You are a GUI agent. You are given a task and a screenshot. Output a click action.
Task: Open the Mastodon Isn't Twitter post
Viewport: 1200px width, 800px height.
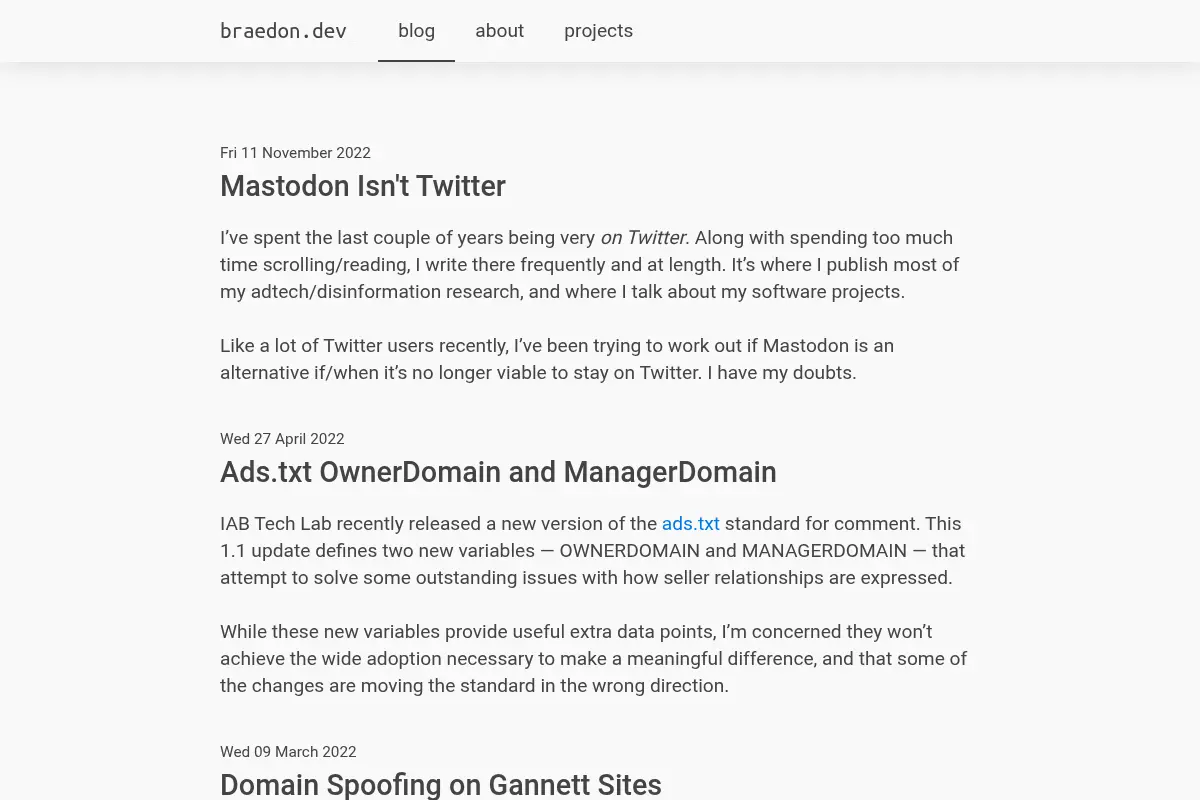tap(363, 186)
